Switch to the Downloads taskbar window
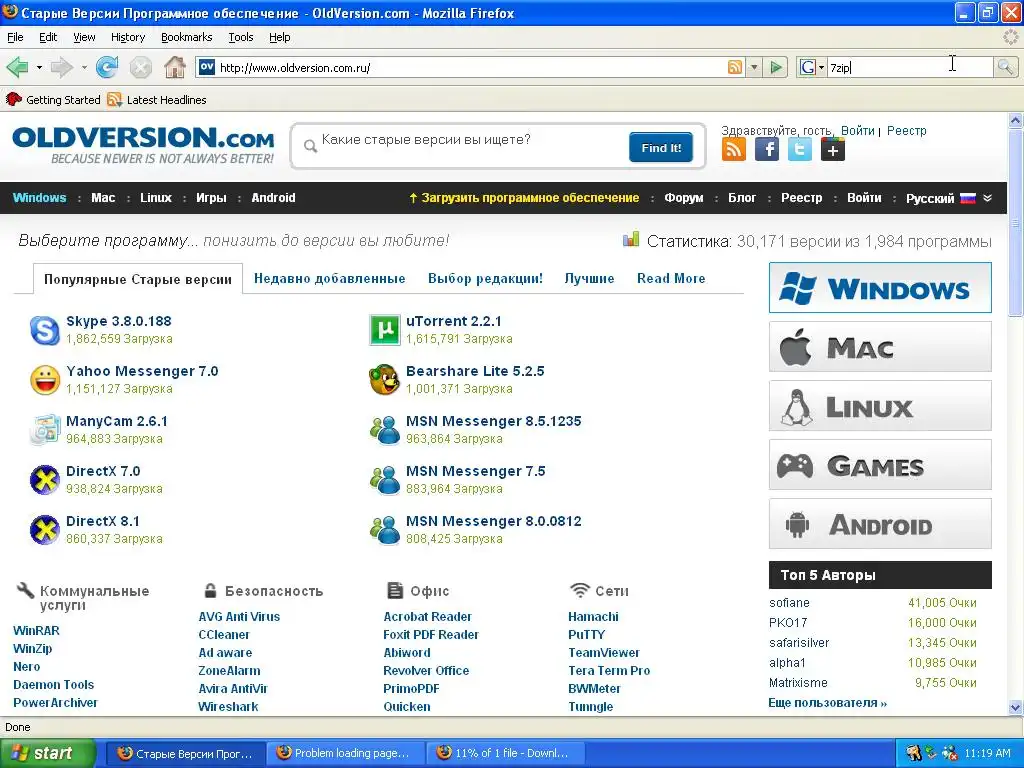The image size is (1024, 768). (506, 754)
